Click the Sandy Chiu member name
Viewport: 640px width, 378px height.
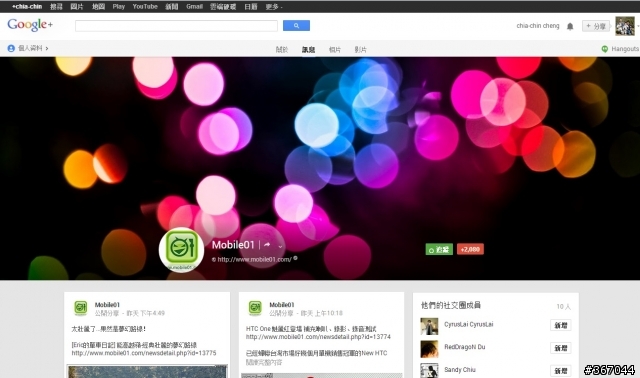click(460, 369)
